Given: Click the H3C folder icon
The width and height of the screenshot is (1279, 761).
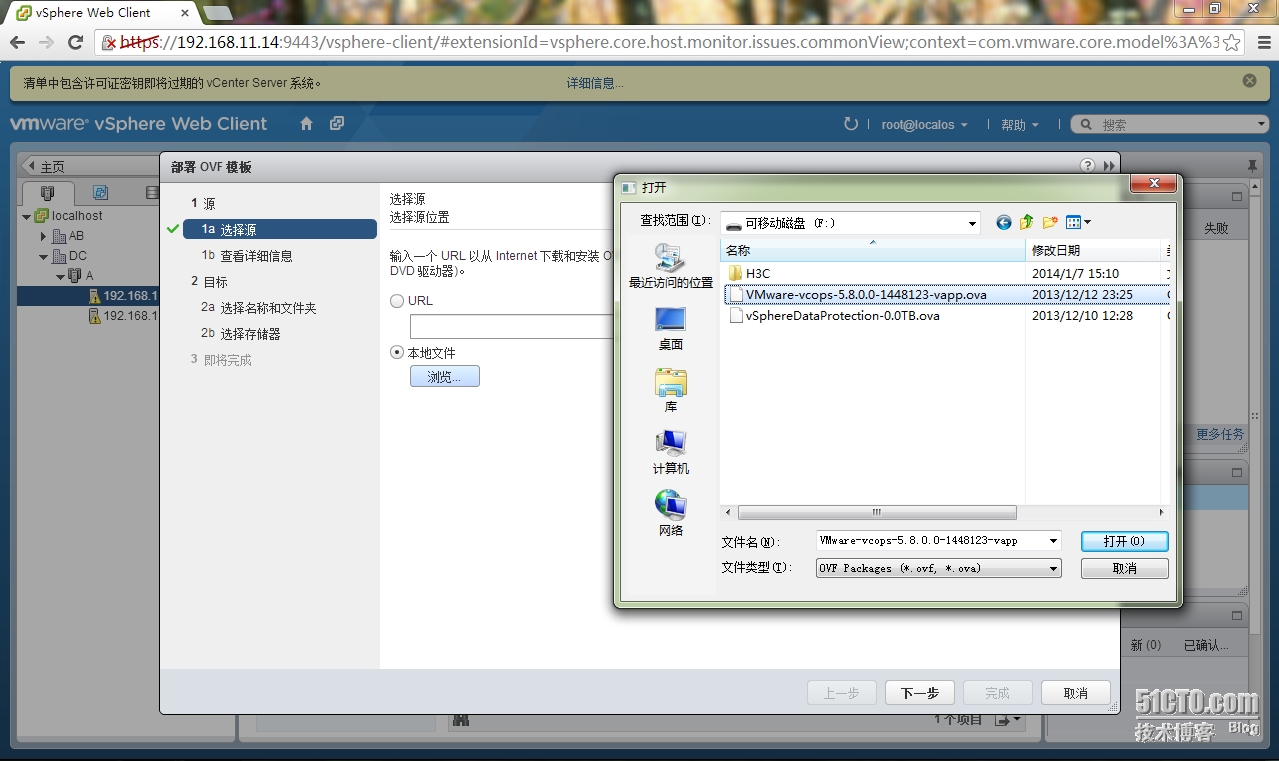Looking at the screenshot, I should 735,273.
